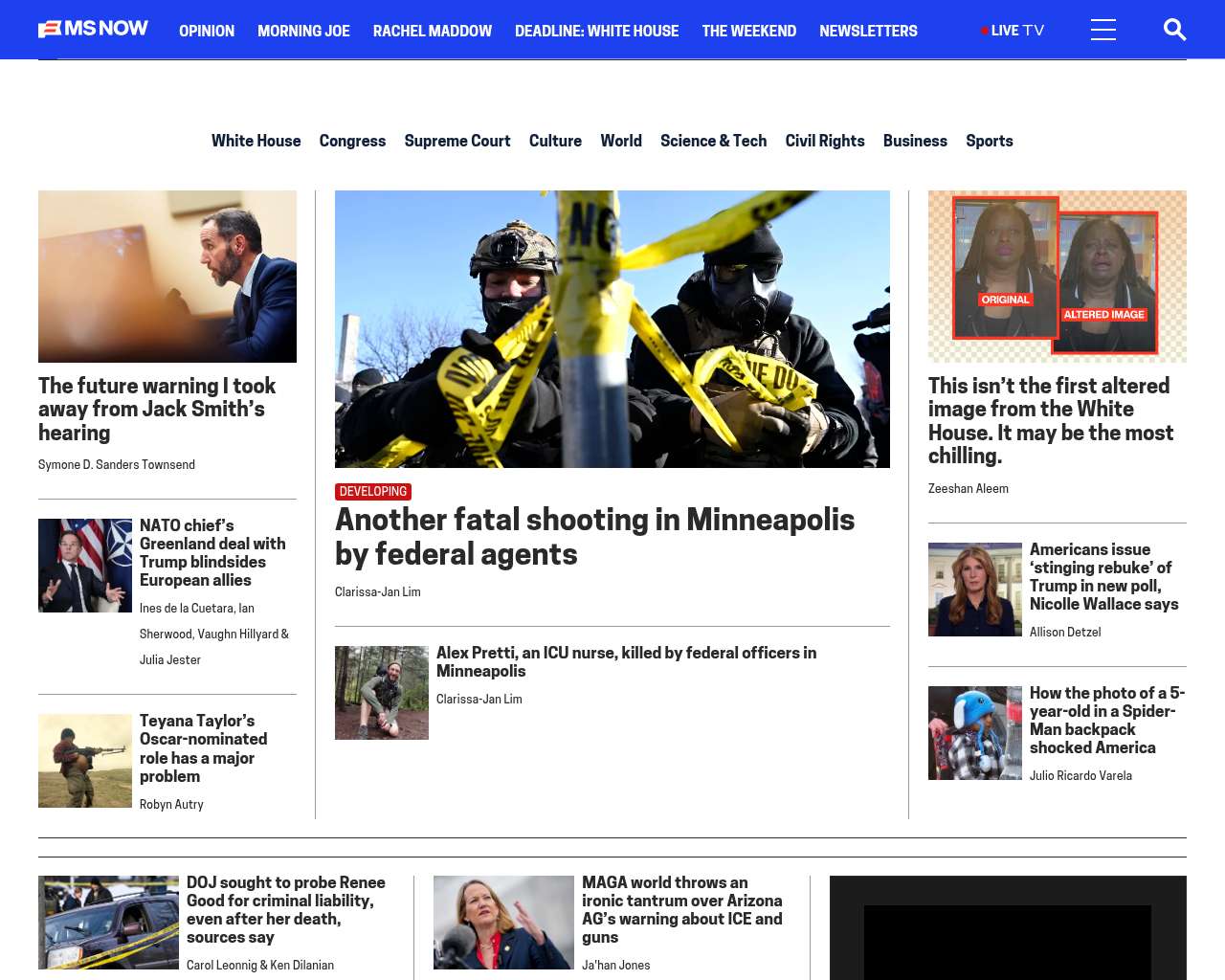Open the Opinion menu item
This screenshot has width=1225, height=980.
pyautogui.click(x=207, y=31)
